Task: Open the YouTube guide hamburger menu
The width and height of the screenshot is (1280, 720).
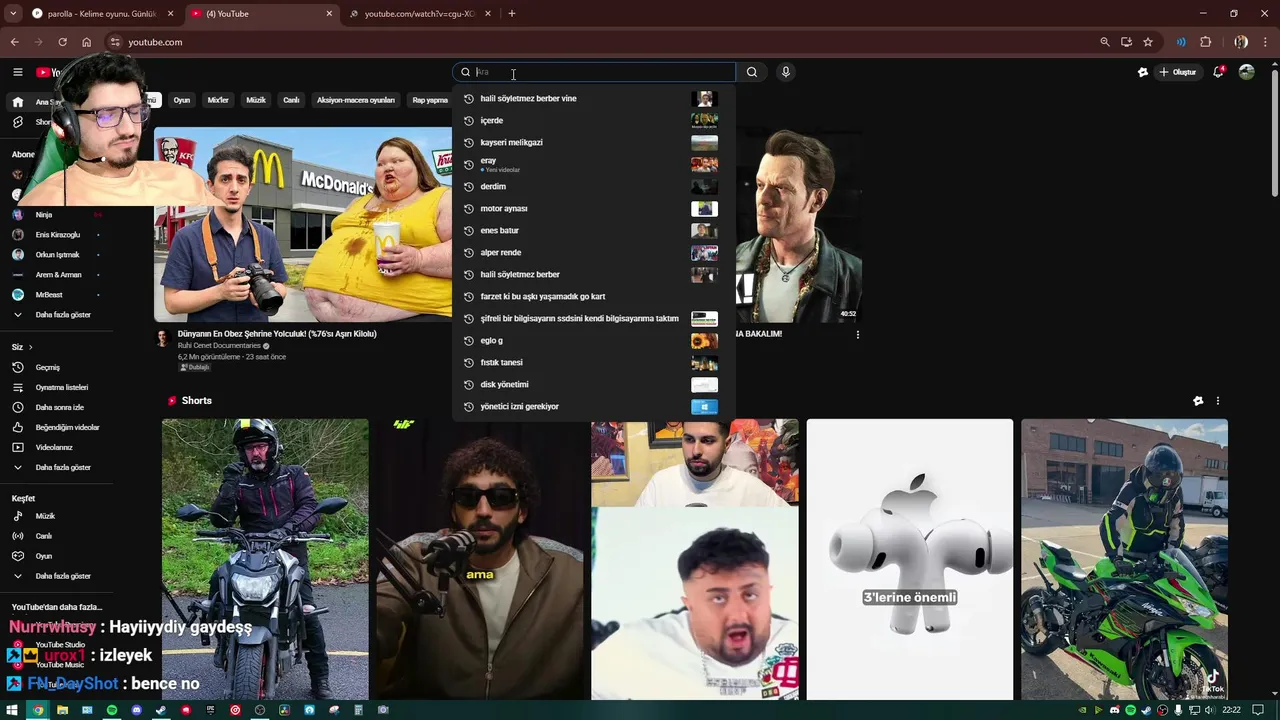Action: click(x=17, y=72)
